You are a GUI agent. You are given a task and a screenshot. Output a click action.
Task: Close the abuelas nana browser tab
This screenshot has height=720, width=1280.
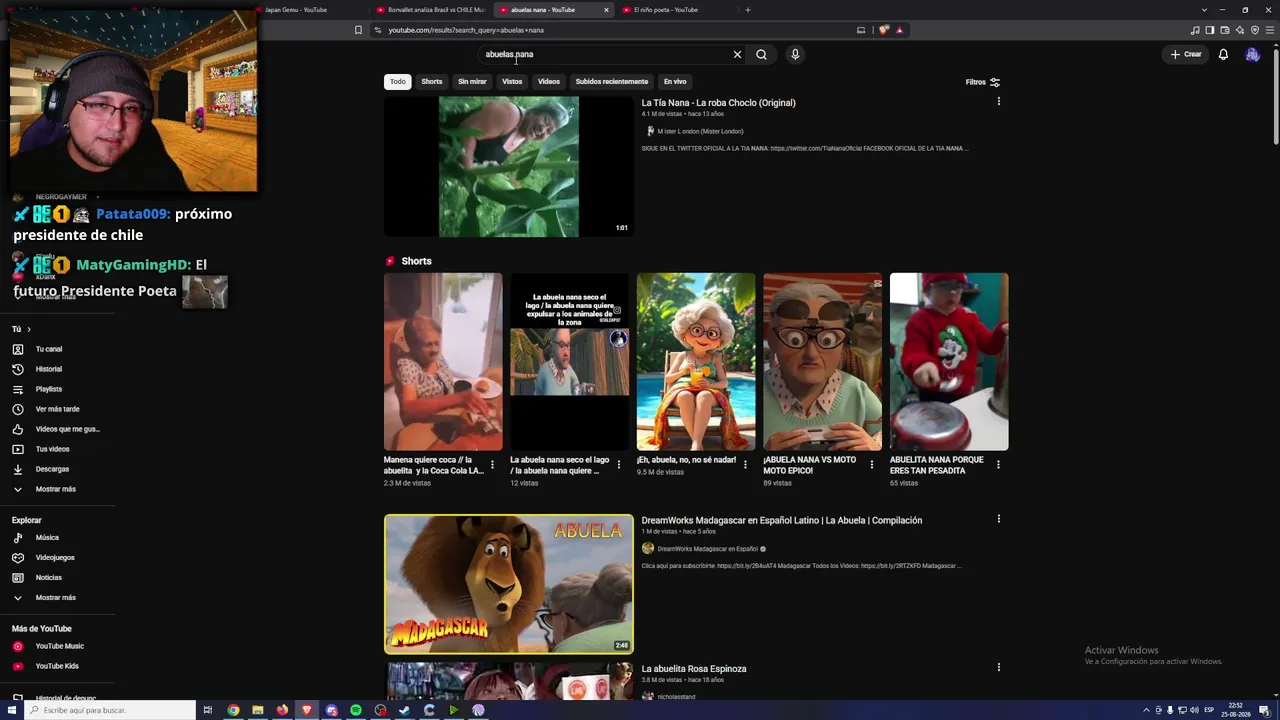pos(606,10)
